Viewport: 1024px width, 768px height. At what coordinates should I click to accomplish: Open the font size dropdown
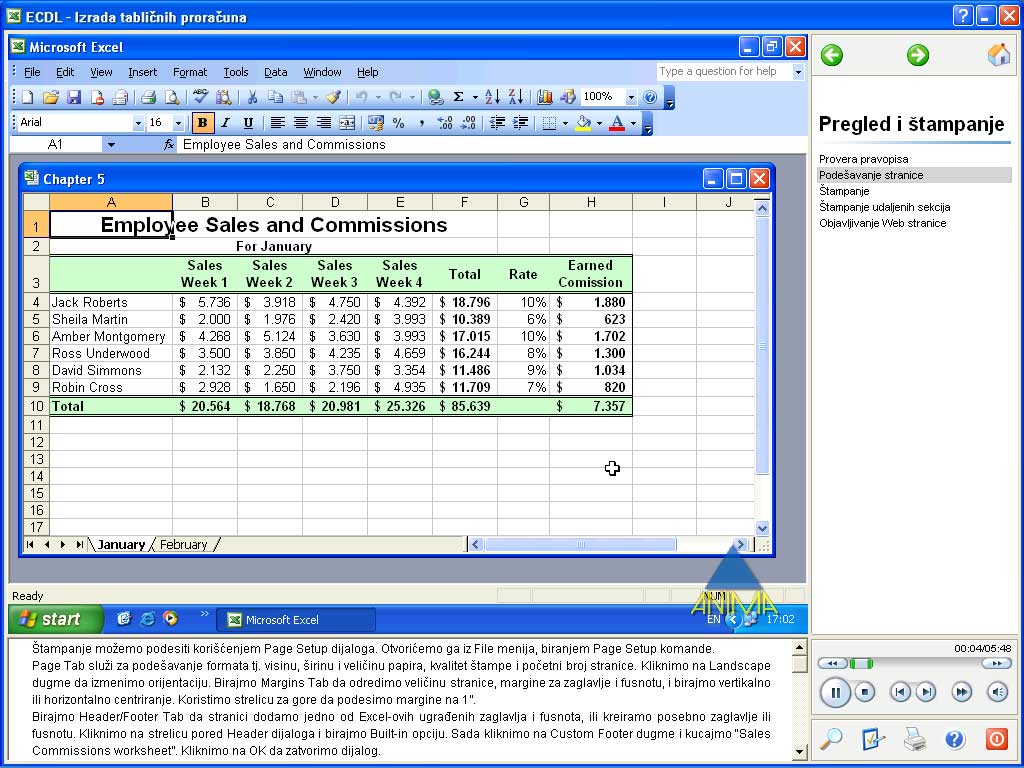pos(177,122)
